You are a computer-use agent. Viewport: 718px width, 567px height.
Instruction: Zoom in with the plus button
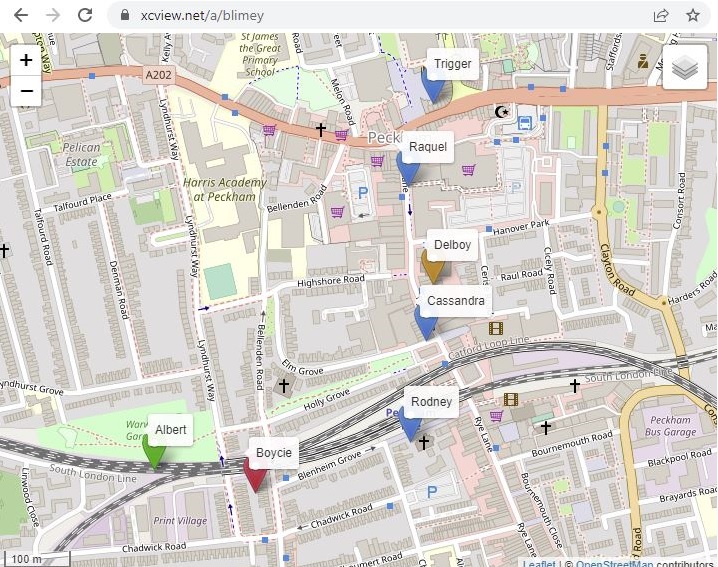(x=27, y=60)
